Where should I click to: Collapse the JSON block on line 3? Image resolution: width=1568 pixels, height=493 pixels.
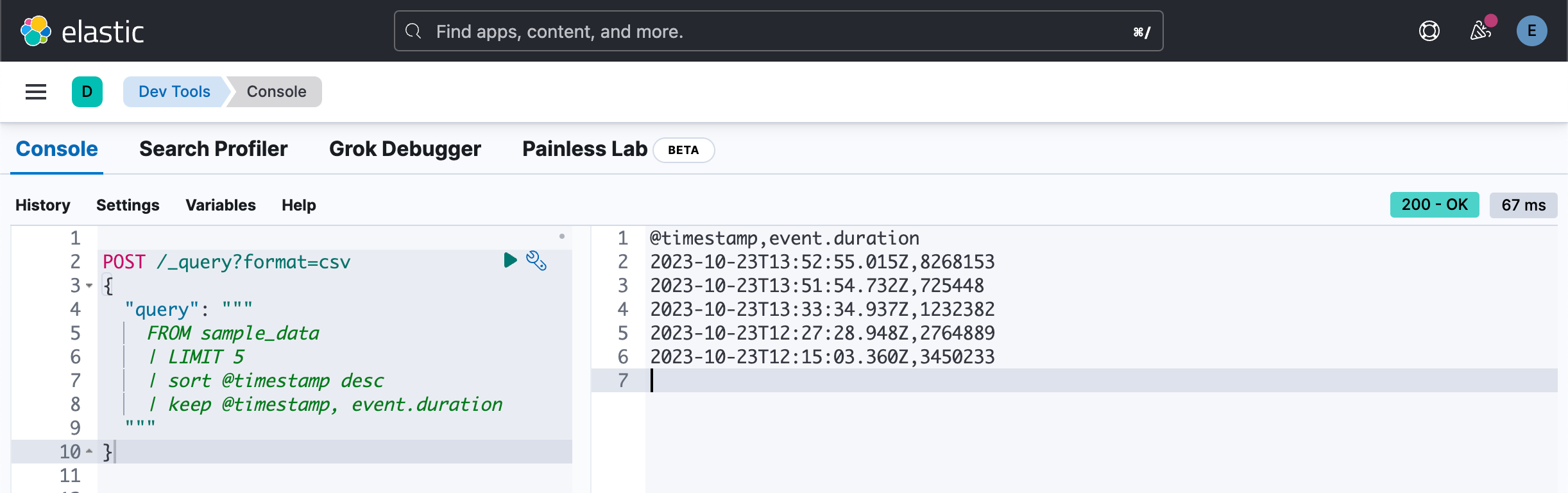[89, 285]
